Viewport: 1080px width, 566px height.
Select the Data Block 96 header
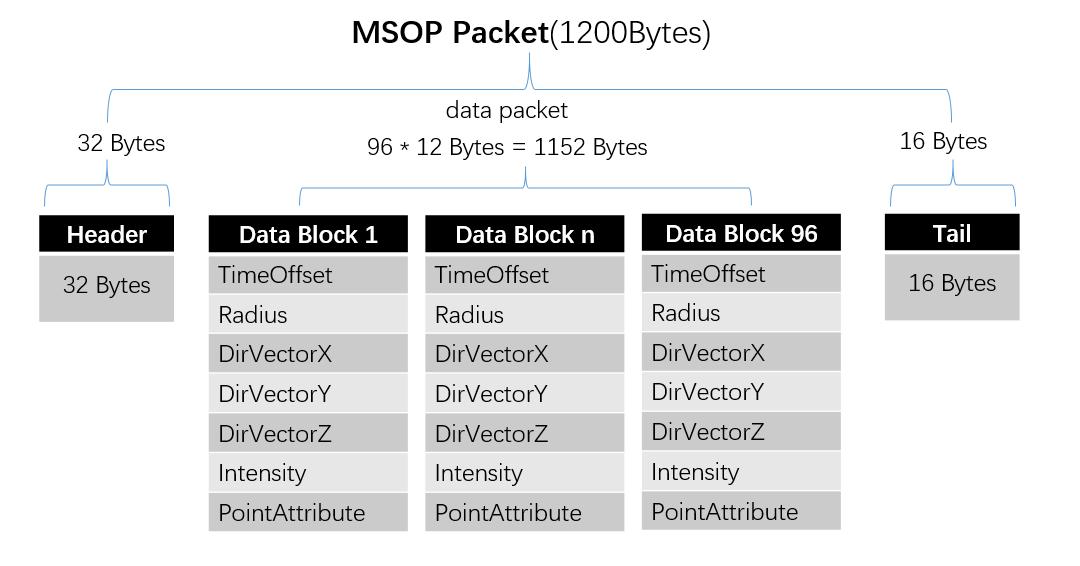[x=741, y=233]
